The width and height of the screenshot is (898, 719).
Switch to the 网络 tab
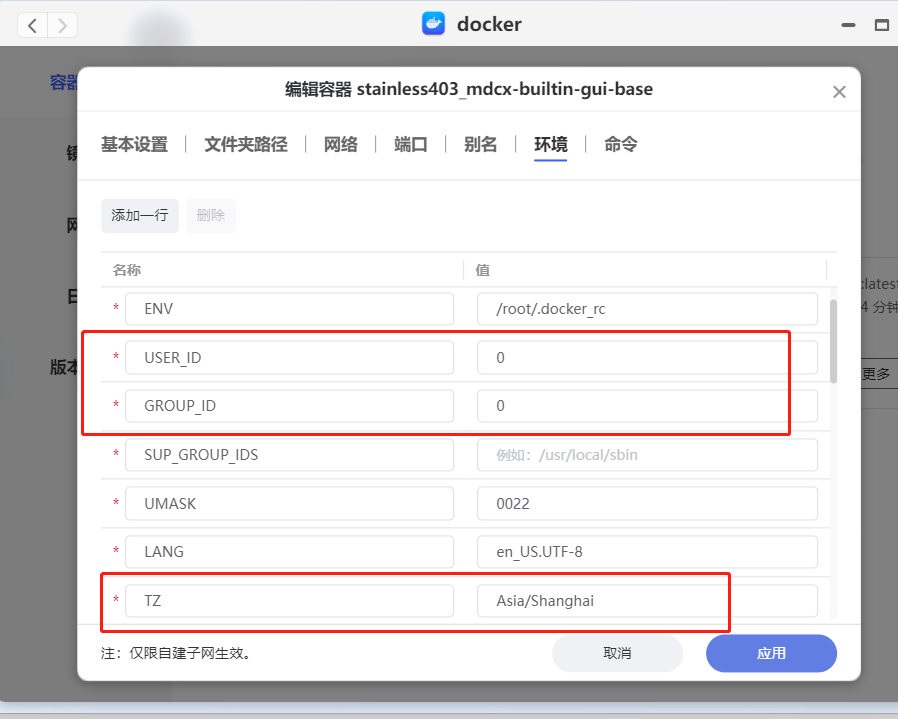click(341, 144)
